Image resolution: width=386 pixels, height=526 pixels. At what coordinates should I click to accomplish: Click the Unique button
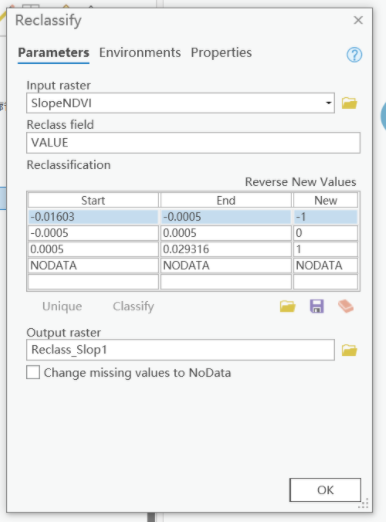pyautogui.click(x=62, y=306)
